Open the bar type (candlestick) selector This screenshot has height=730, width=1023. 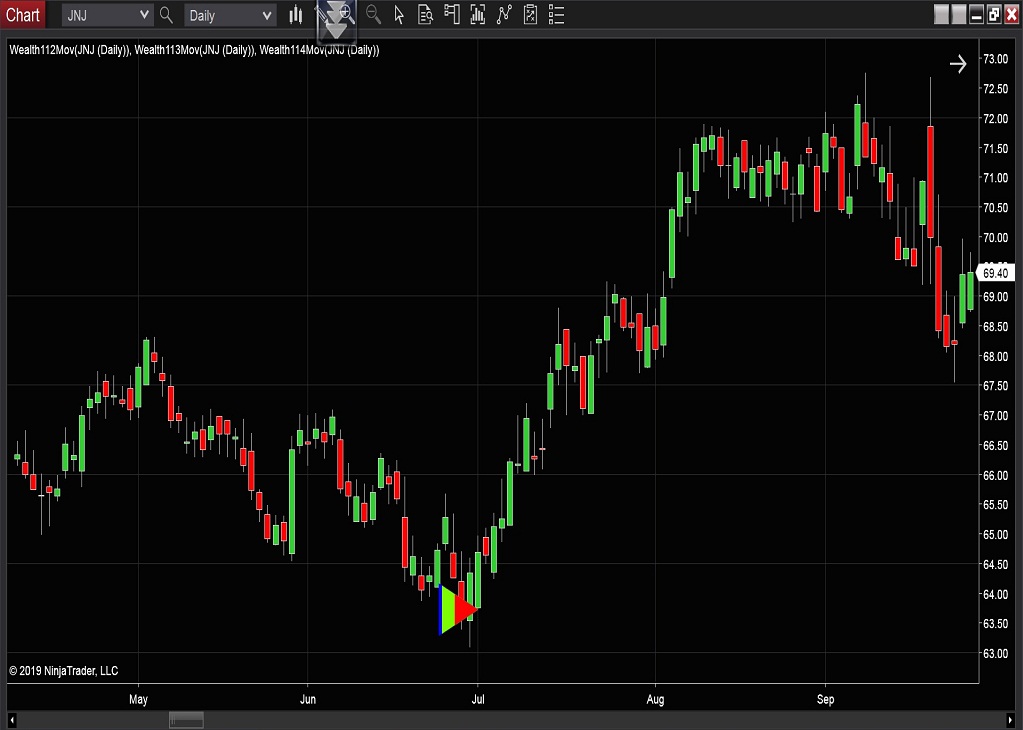click(x=296, y=15)
